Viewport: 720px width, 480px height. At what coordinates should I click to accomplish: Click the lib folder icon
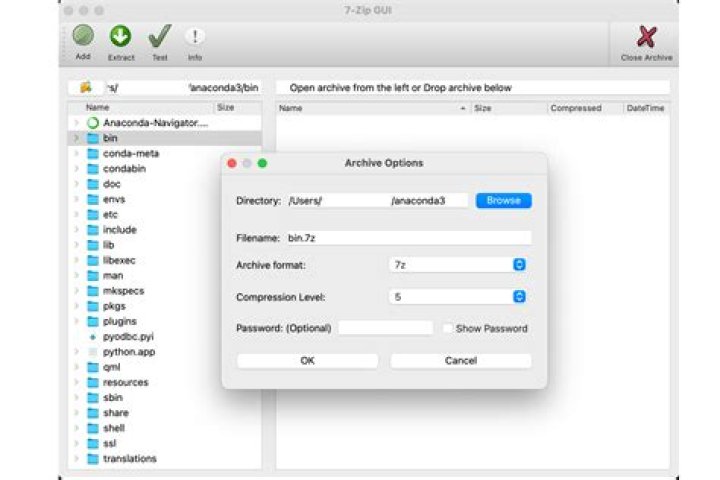93,245
